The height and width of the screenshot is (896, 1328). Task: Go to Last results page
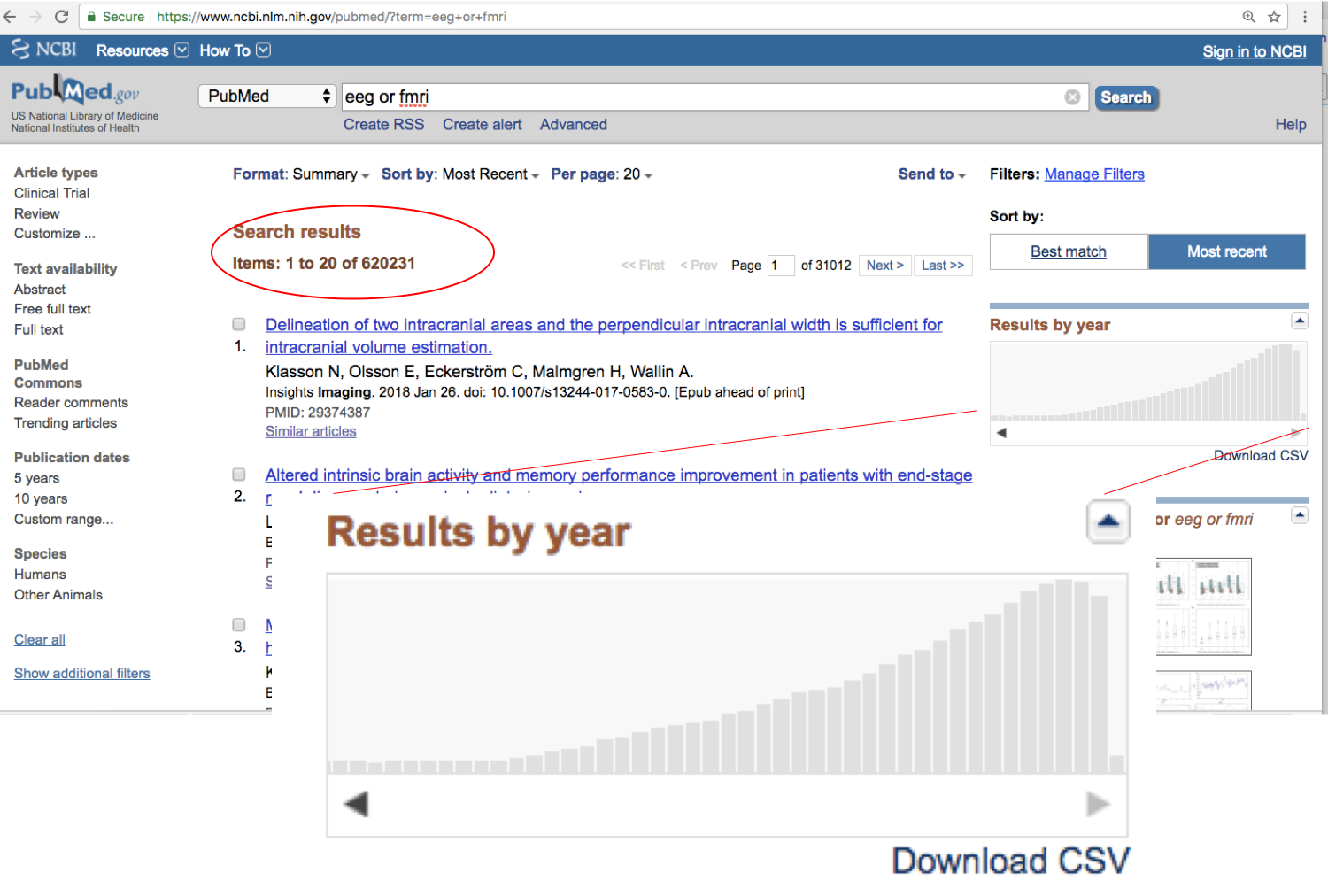click(x=943, y=266)
